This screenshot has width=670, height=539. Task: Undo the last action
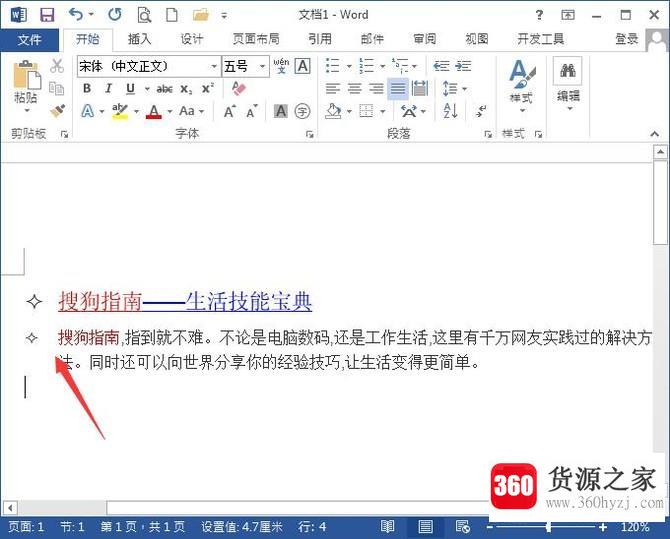tap(76, 15)
